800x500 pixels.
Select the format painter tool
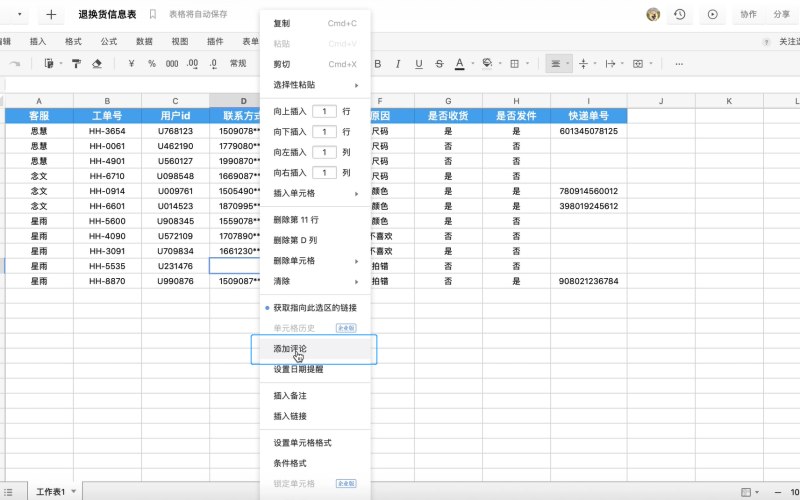[x=76, y=64]
